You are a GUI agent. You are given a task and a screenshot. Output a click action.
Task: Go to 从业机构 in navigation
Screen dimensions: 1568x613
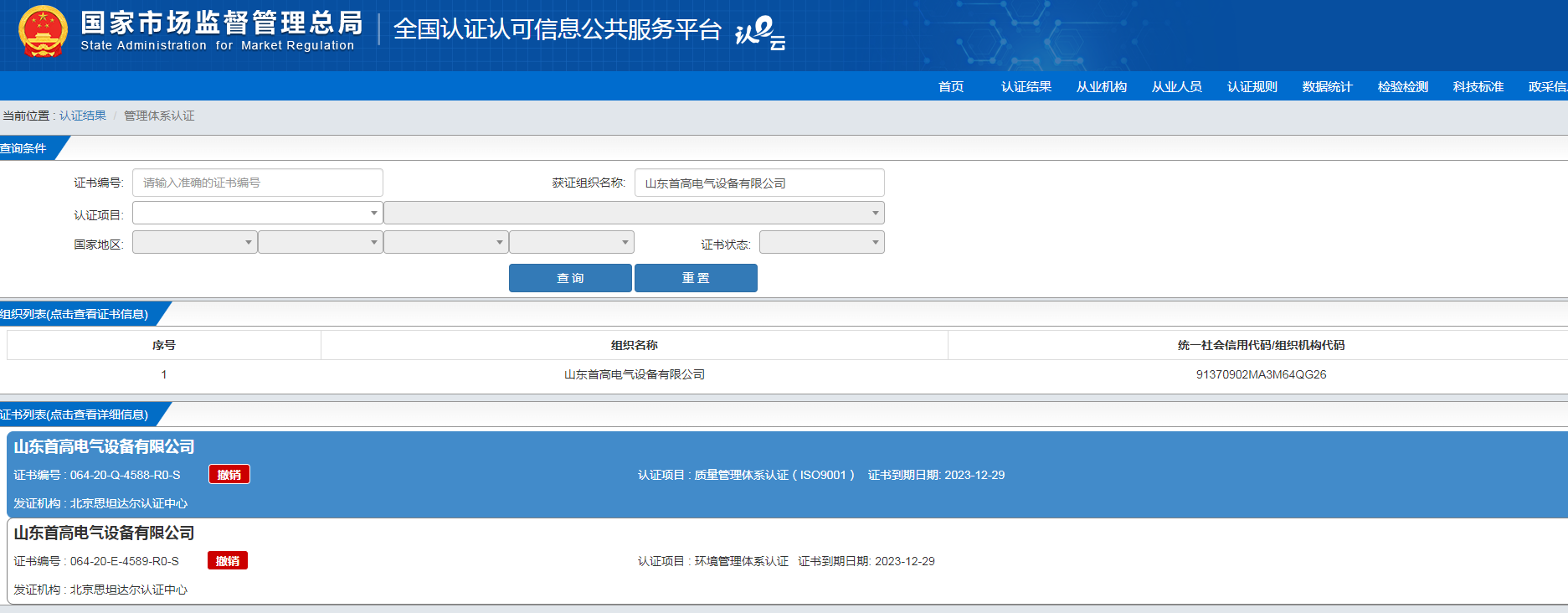tap(1102, 87)
